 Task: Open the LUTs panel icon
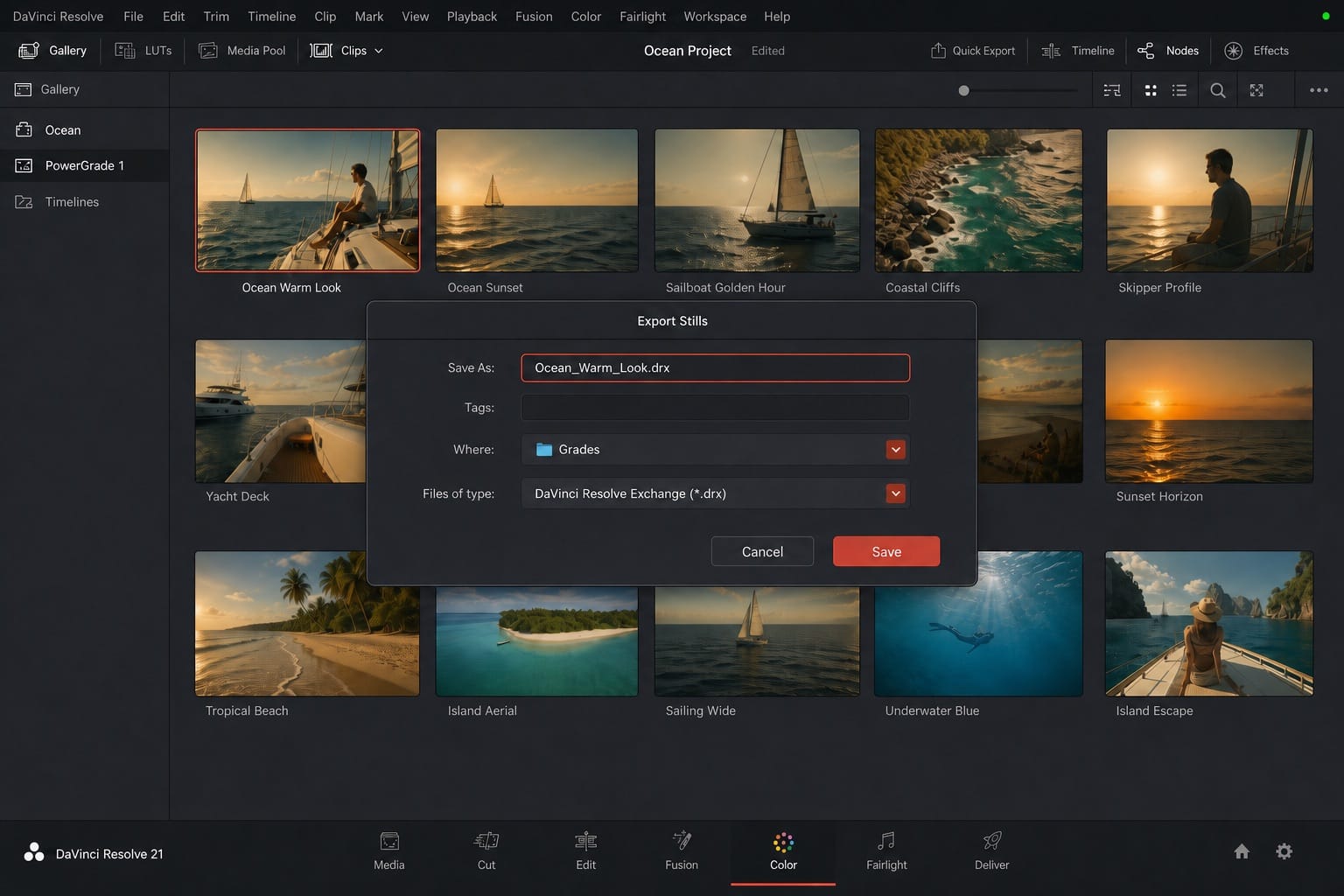(125, 51)
